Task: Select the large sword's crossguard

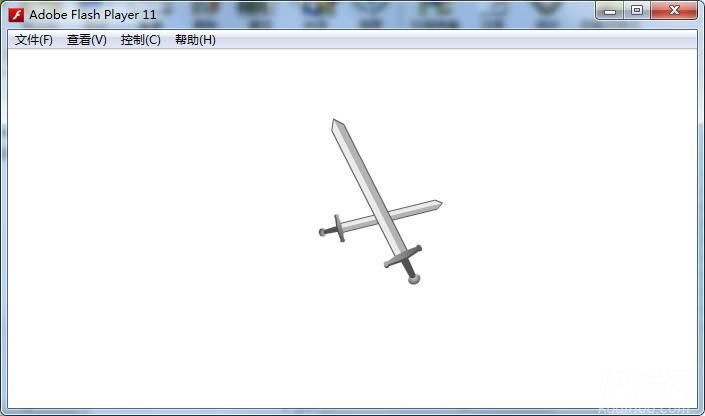Action: [402, 257]
